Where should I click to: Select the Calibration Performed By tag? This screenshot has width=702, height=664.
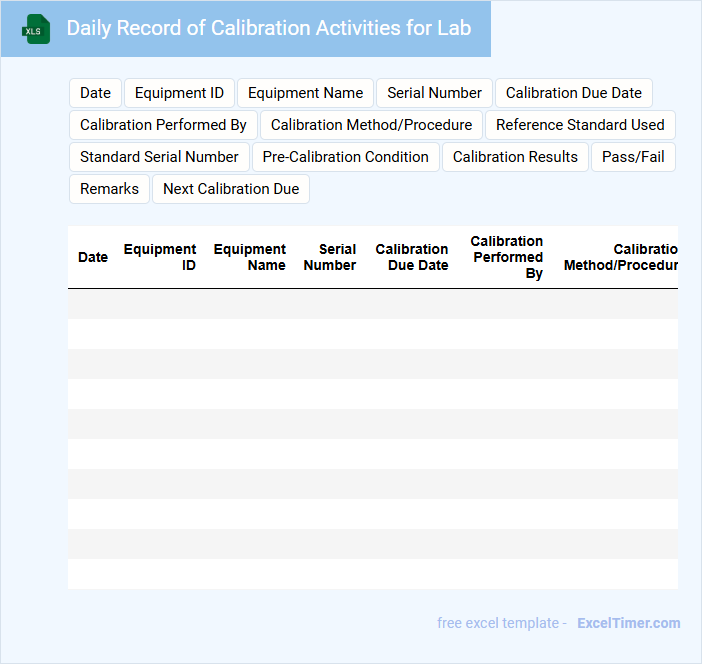[163, 125]
